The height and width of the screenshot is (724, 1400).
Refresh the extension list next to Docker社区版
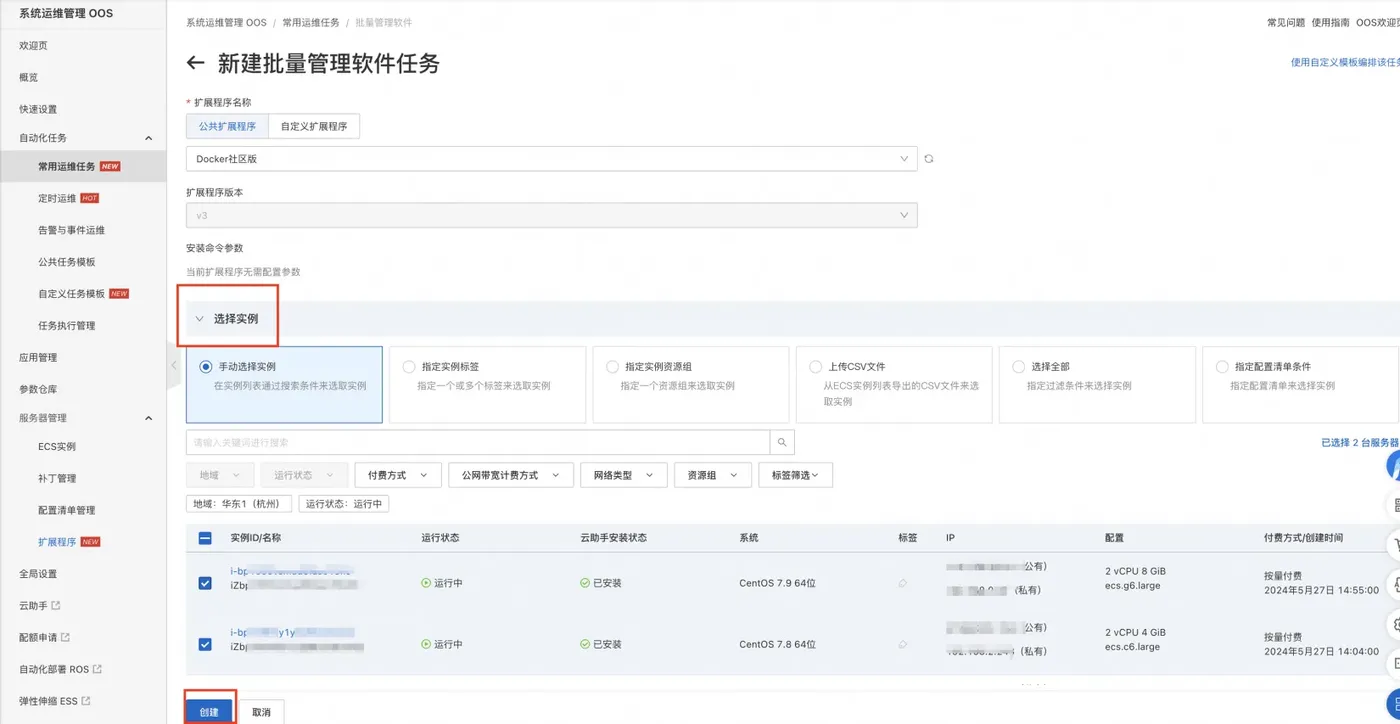[x=929, y=159]
